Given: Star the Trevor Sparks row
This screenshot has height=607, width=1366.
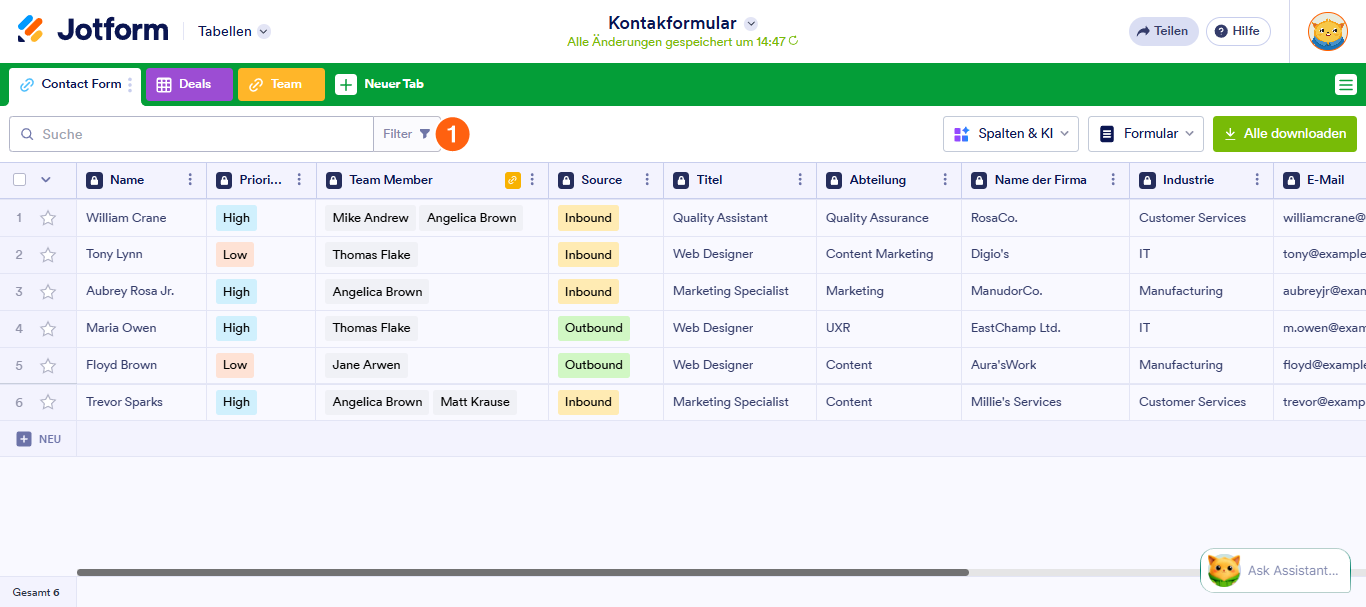Looking at the screenshot, I should (x=48, y=402).
